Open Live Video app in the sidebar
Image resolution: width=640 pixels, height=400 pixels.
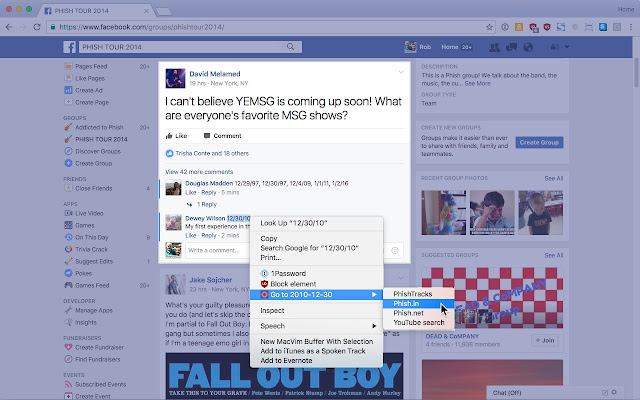tap(89, 213)
